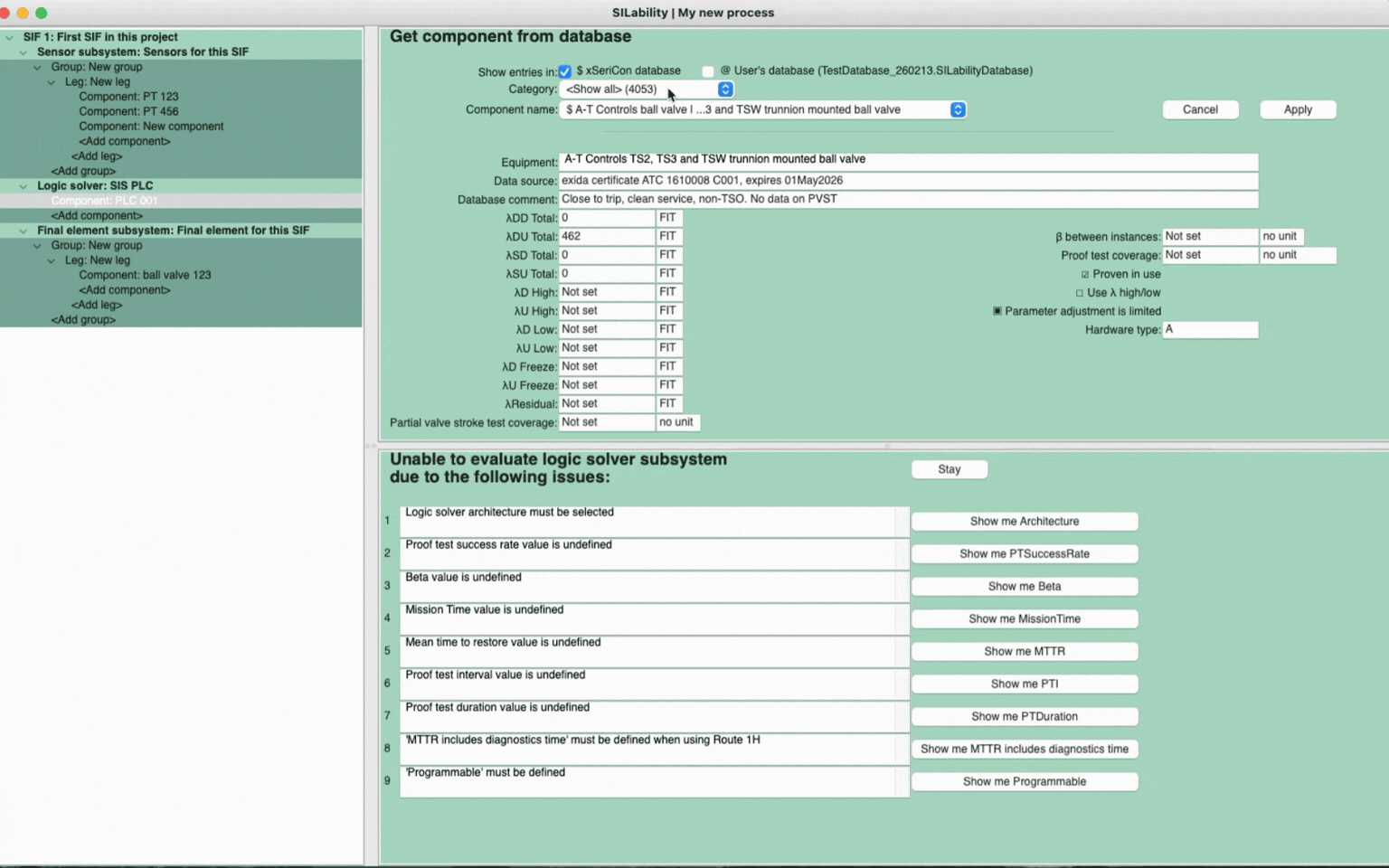Toggle the Proven in use checkbox
Screen dimensions: 1389x868
coord(1084,275)
